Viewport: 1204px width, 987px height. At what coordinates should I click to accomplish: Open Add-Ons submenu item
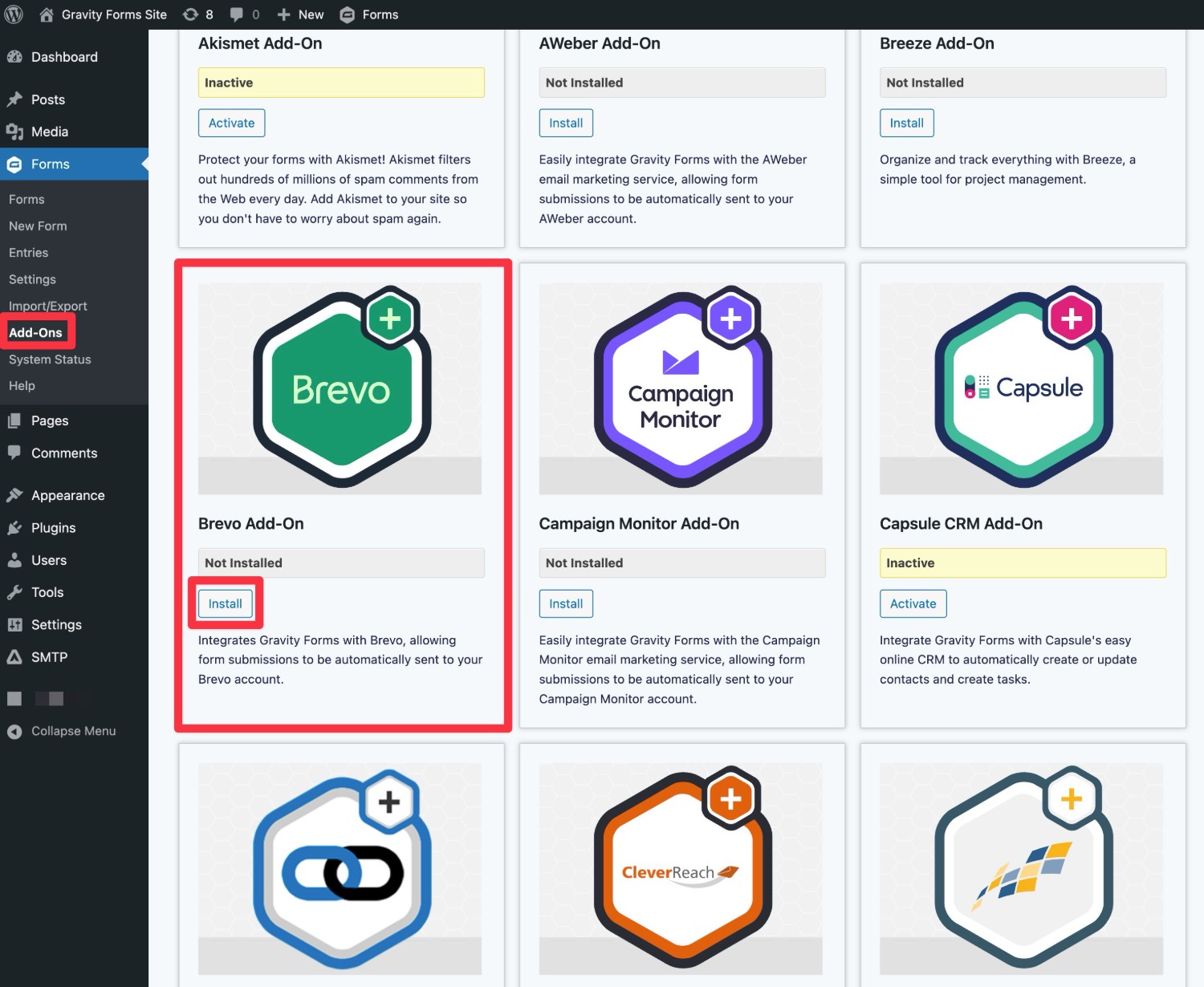coord(35,332)
